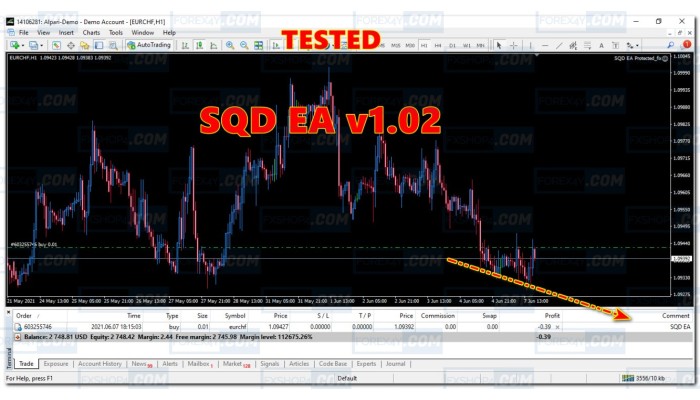Open the Profiles dropdown arrow

42,46
